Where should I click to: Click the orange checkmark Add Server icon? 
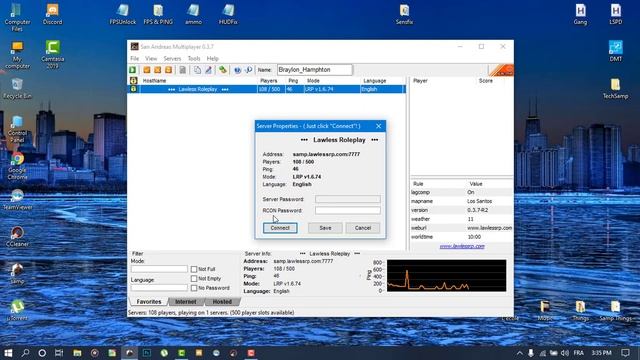pos(147,70)
